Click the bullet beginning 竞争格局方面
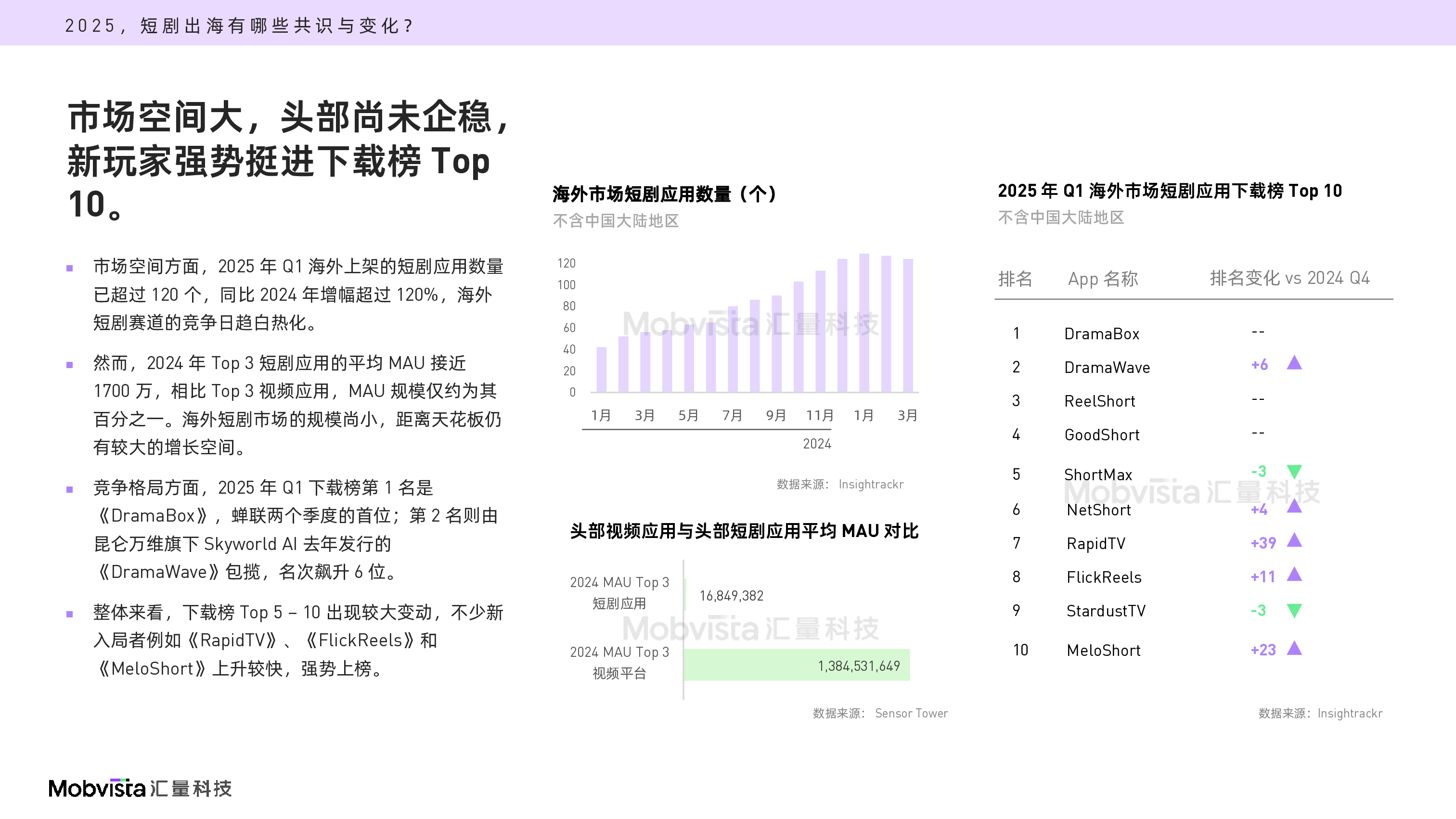 (x=296, y=530)
